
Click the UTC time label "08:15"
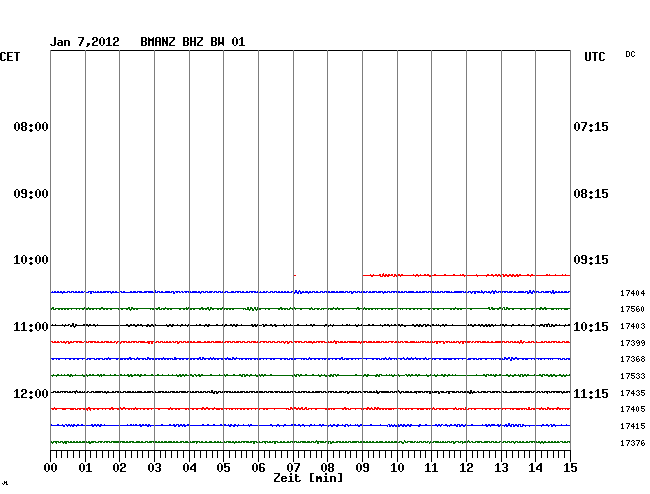(591, 194)
